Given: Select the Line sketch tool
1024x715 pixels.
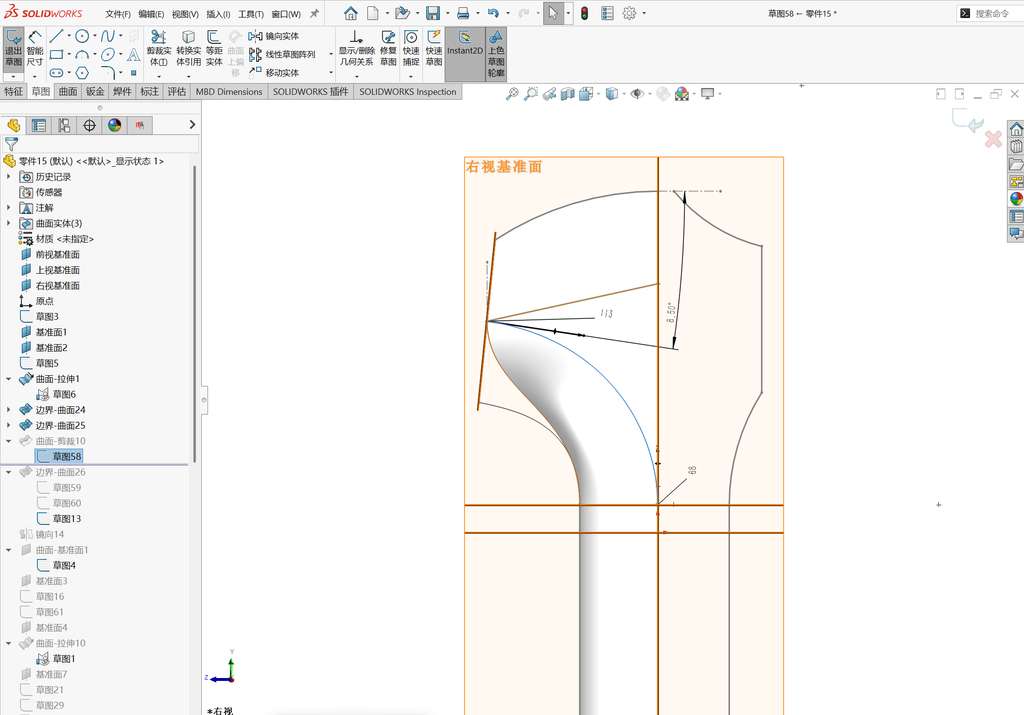Looking at the screenshot, I should (x=56, y=36).
